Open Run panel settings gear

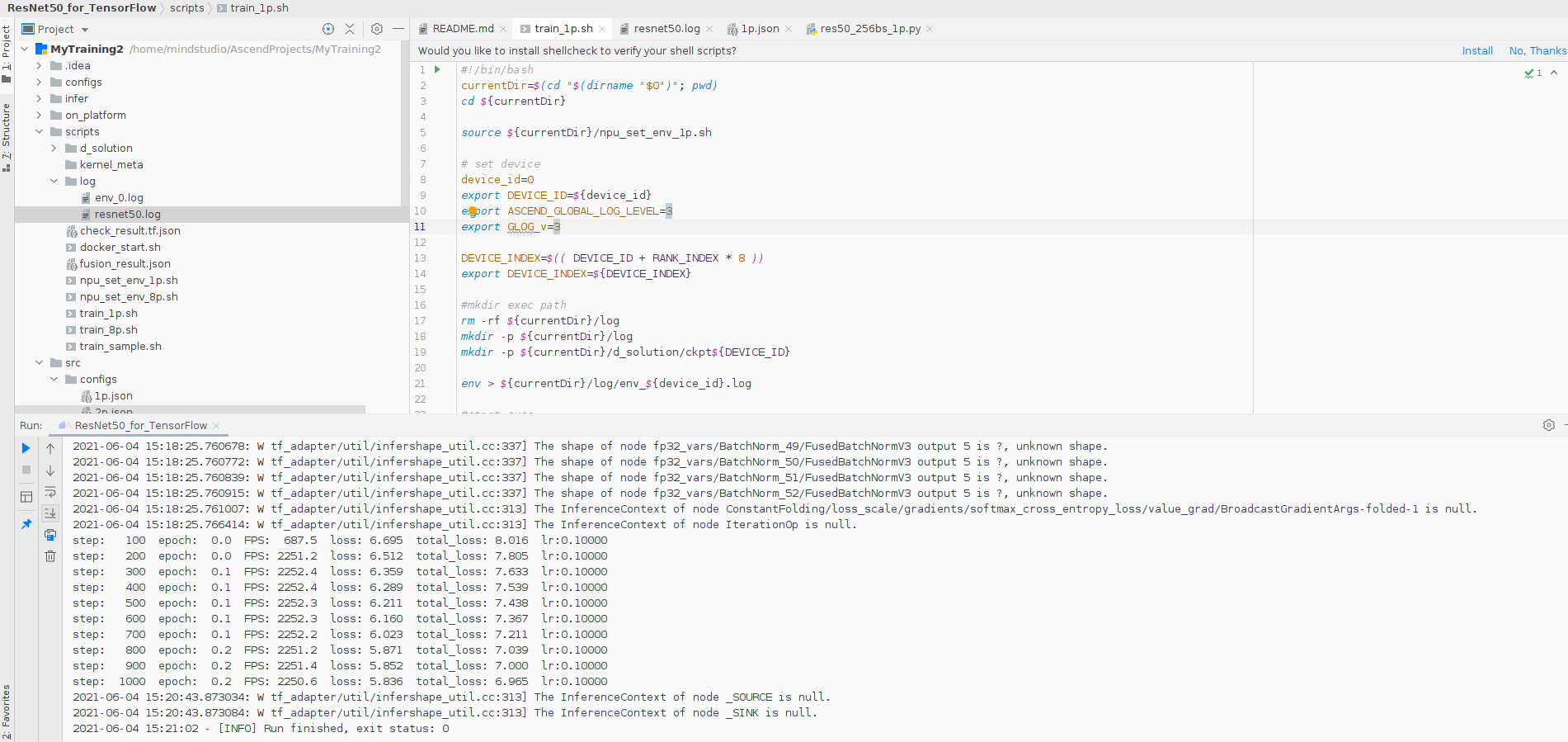pyautogui.click(x=1549, y=425)
